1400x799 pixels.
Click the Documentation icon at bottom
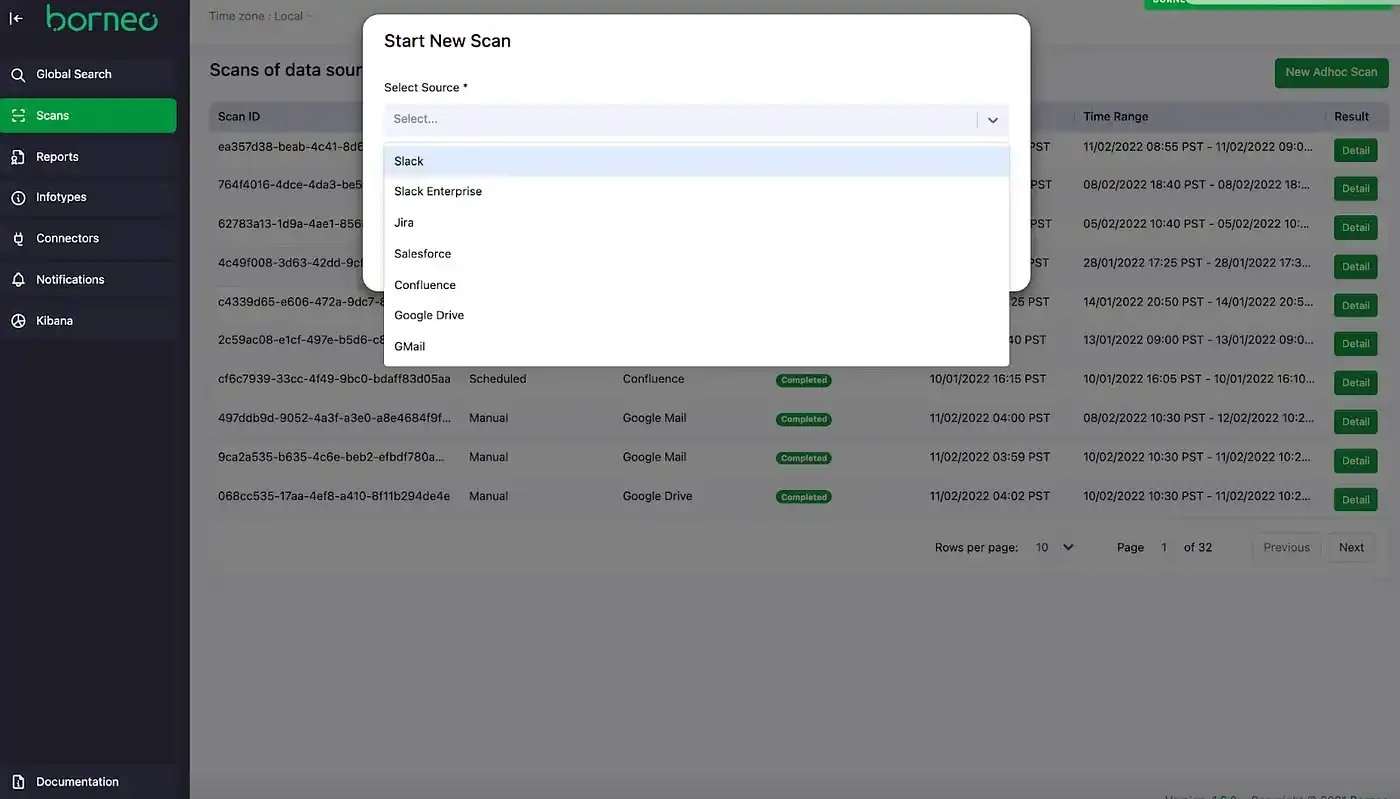(x=18, y=782)
